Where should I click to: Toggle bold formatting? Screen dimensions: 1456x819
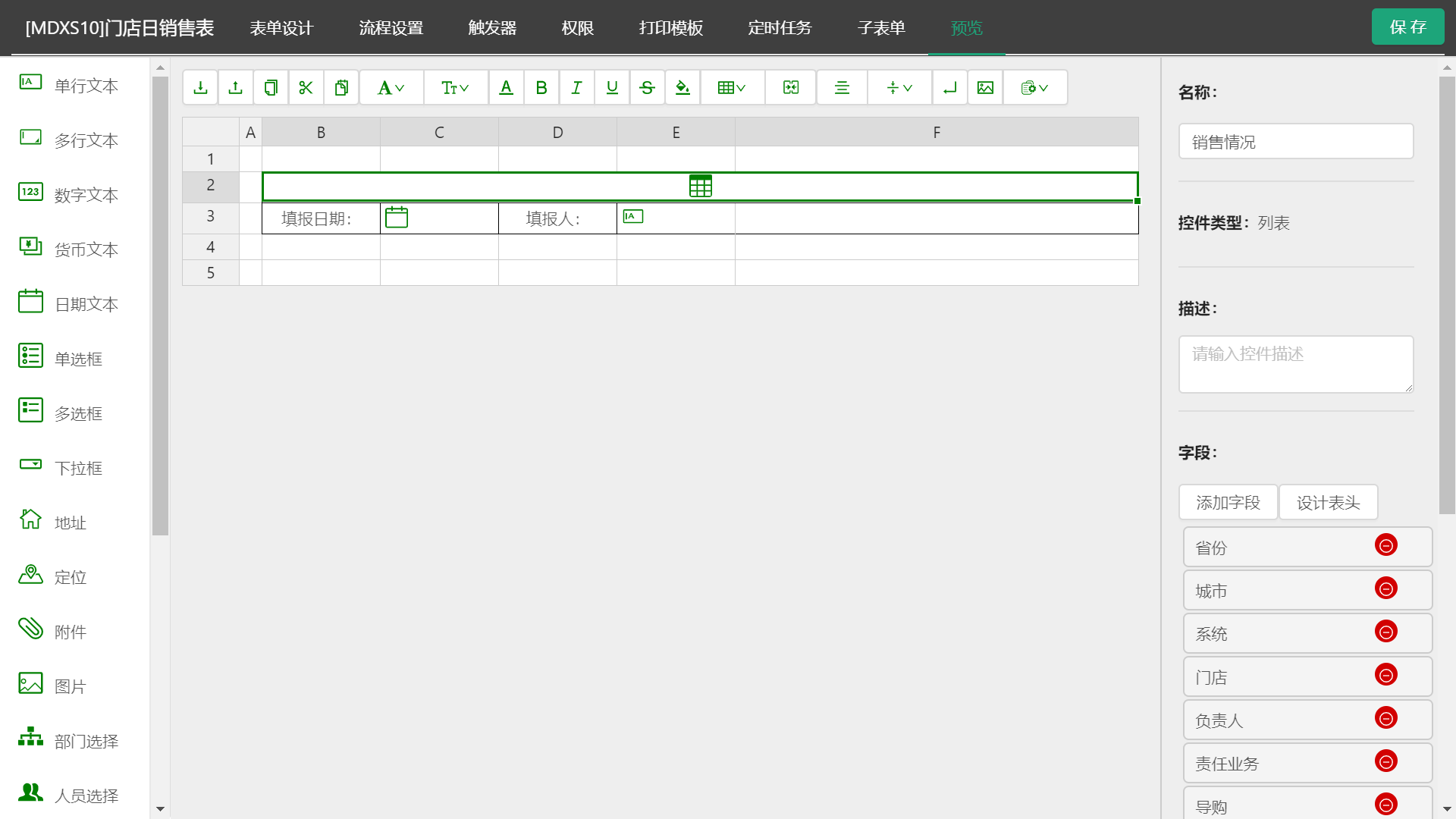point(541,88)
